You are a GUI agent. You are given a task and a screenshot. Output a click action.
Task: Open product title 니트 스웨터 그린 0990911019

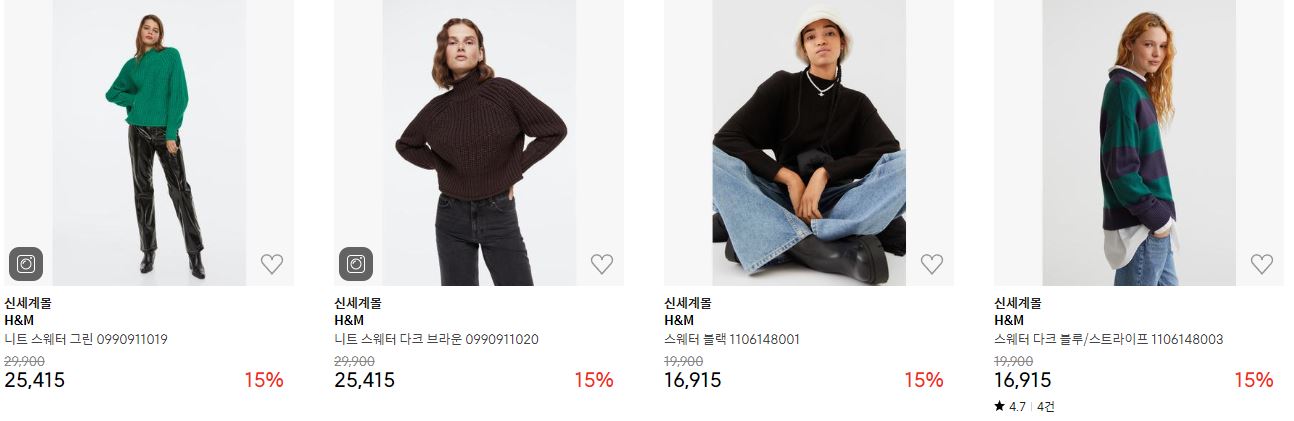coord(86,339)
